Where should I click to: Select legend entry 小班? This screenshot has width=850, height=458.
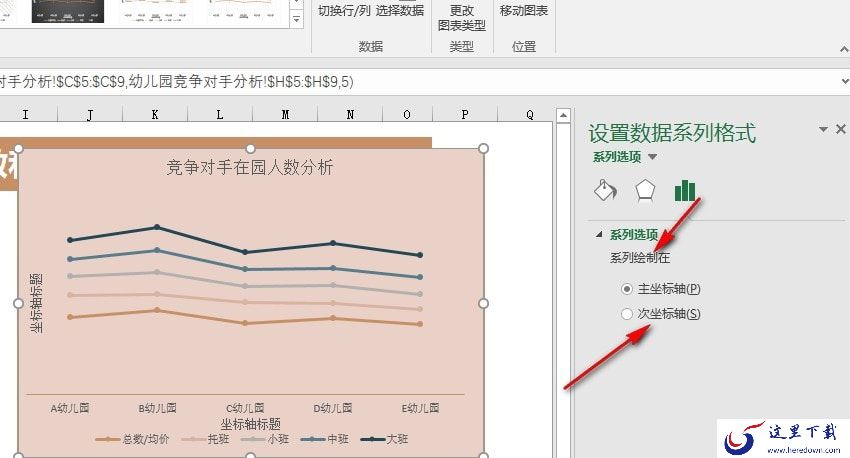265,439
